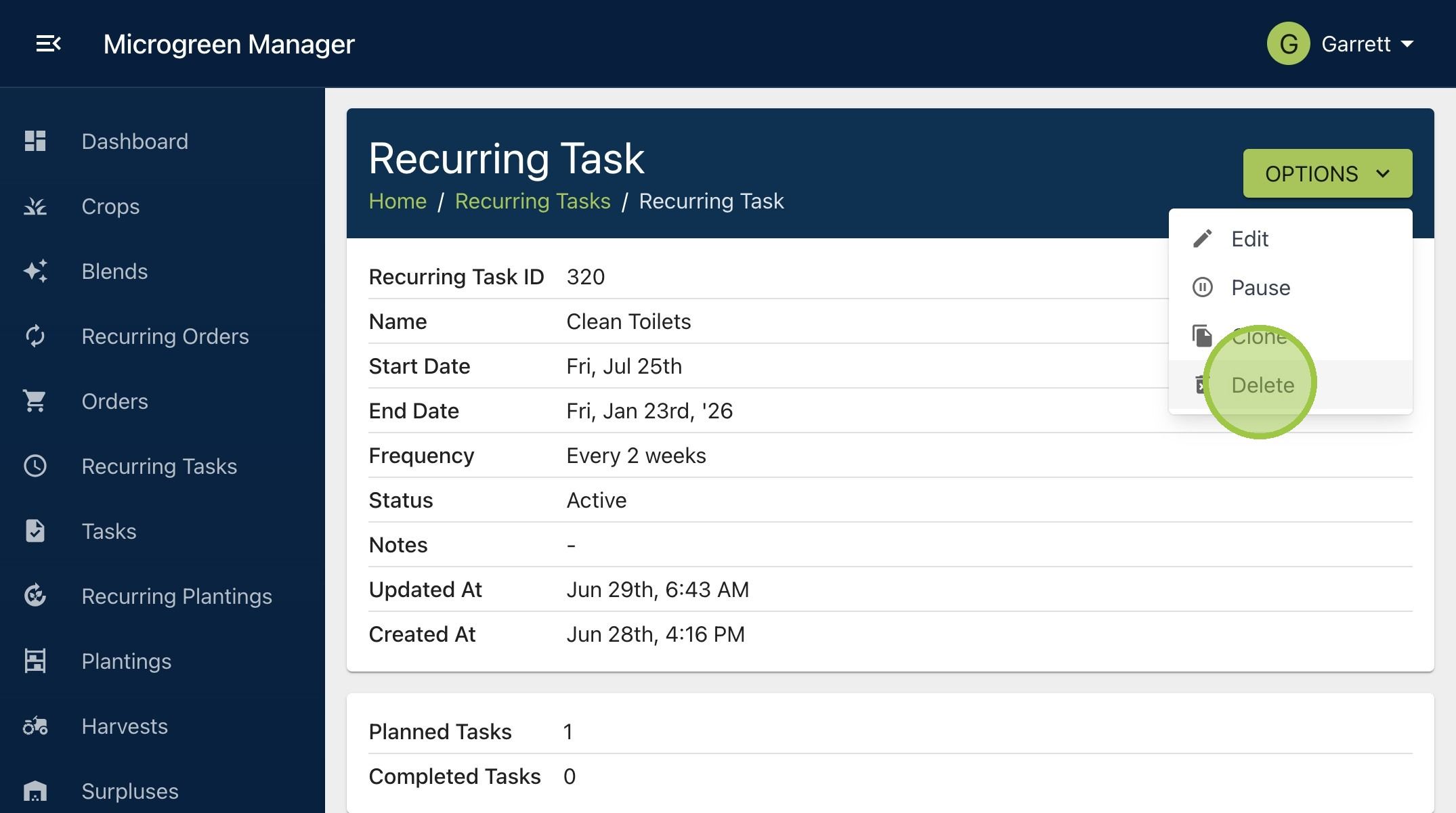Click the Dashboard grid icon
1456x813 pixels.
[35, 141]
